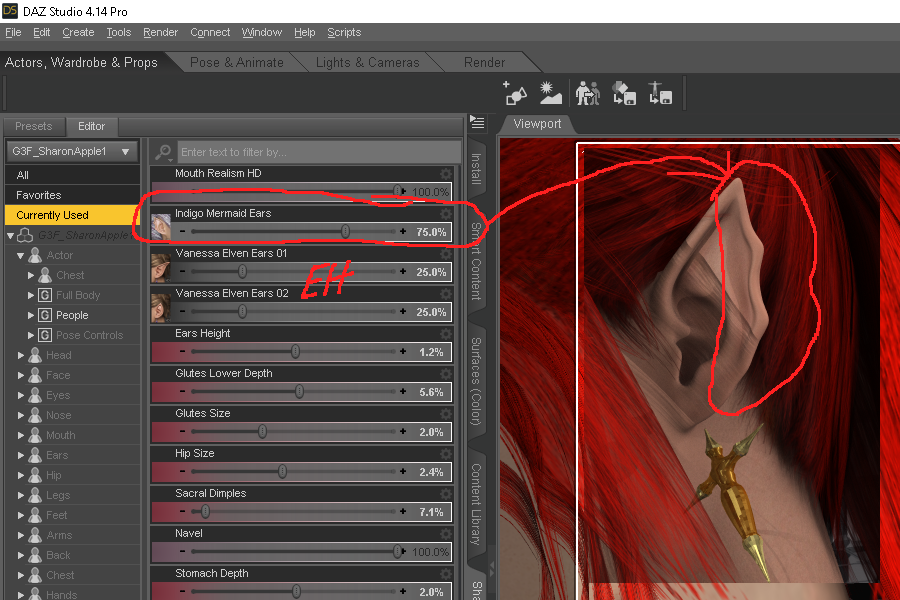Open the Render menu
The width and height of the screenshot is (900, 600).
click(x=160, y=32)
